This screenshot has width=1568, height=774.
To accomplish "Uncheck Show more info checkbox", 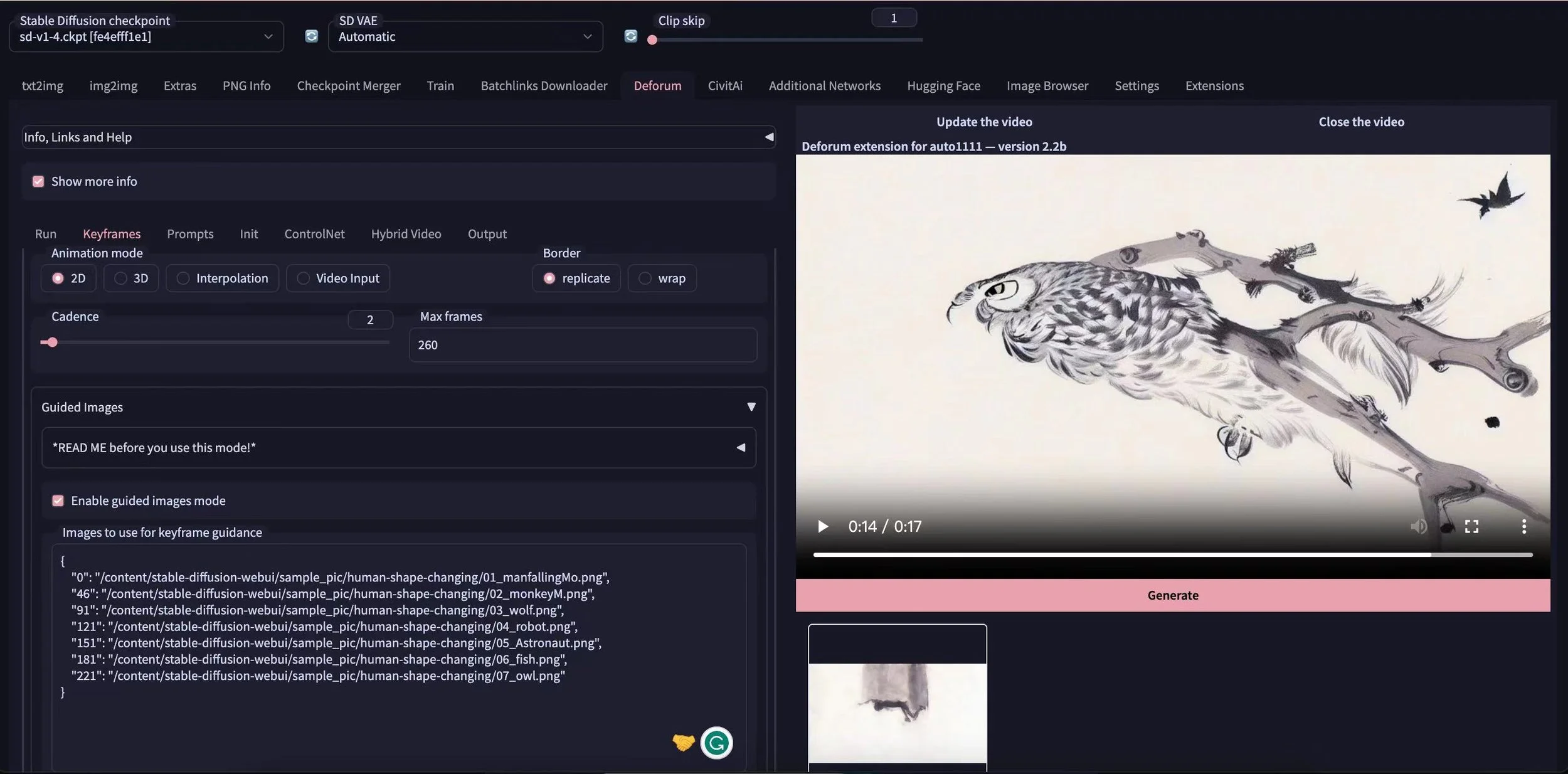I will [38, 181].
